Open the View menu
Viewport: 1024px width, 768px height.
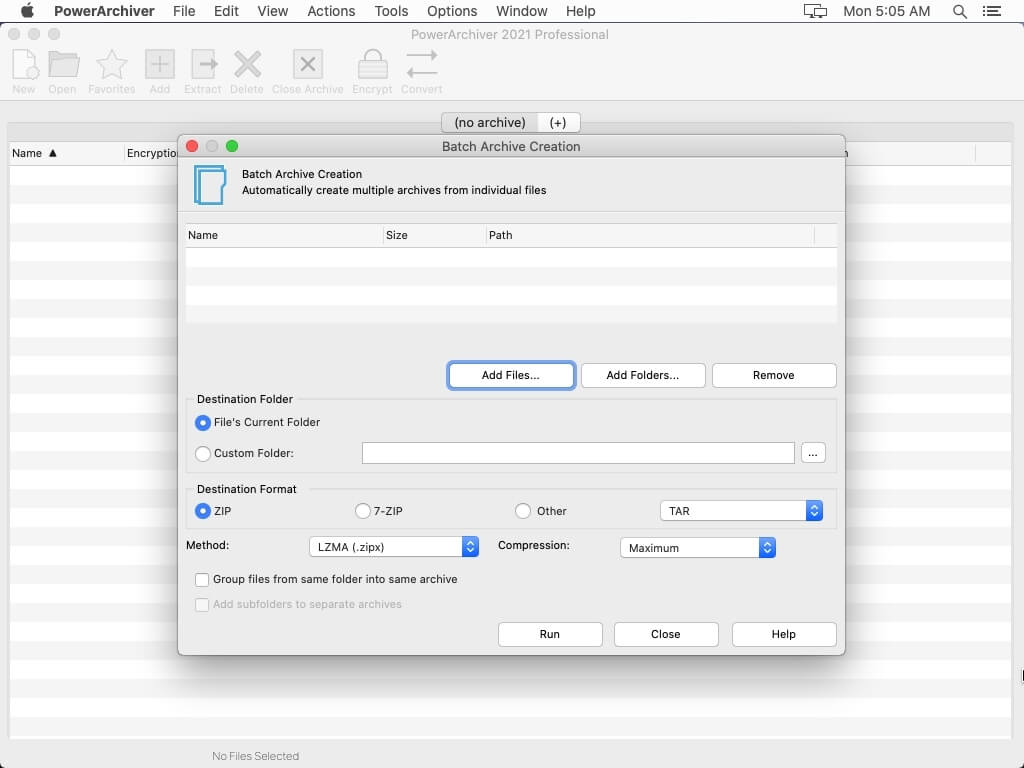pyautogui.click(x=272, y=11)
